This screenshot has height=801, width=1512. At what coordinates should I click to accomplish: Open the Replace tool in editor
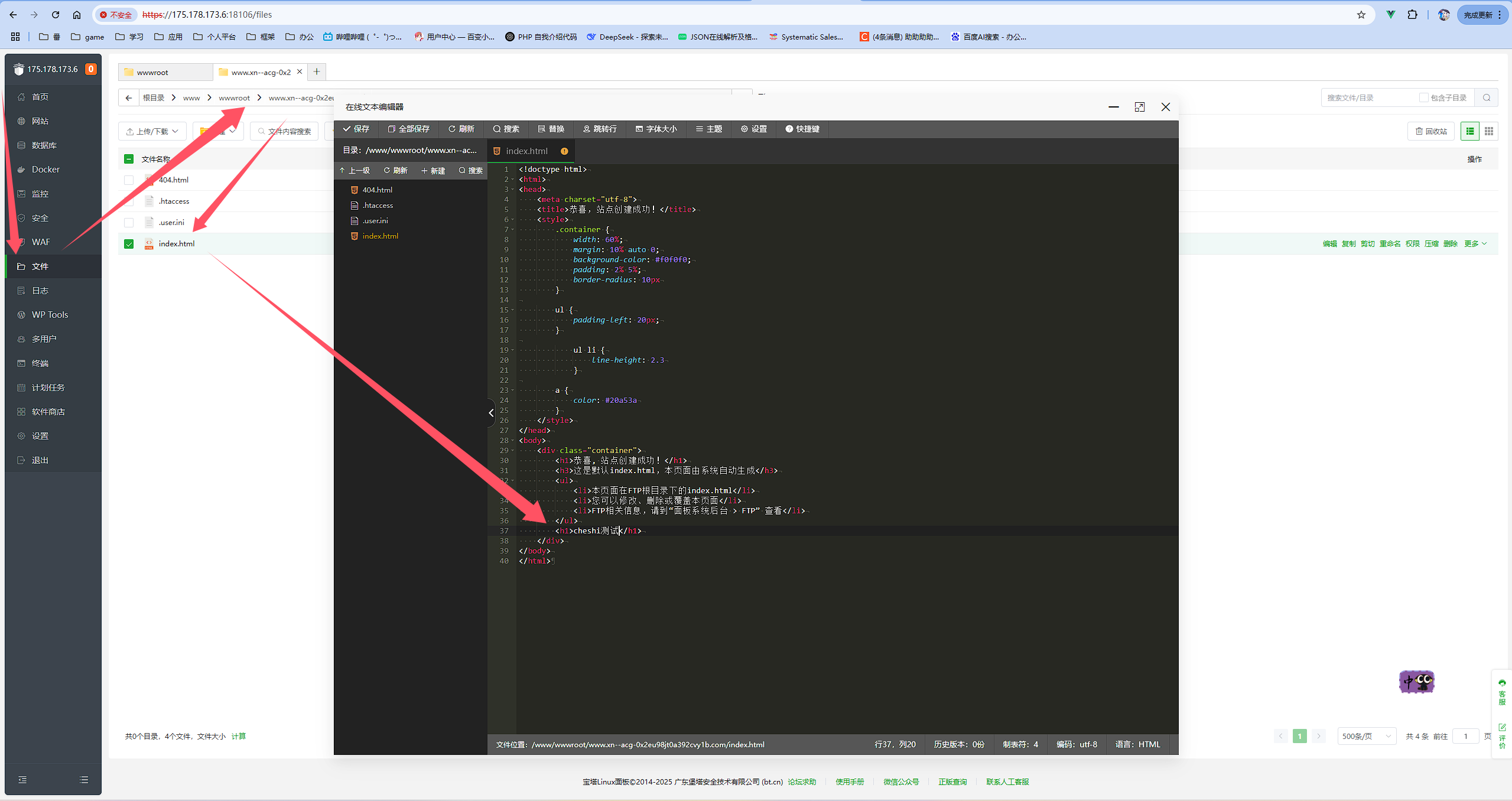(x=551, y=129)
